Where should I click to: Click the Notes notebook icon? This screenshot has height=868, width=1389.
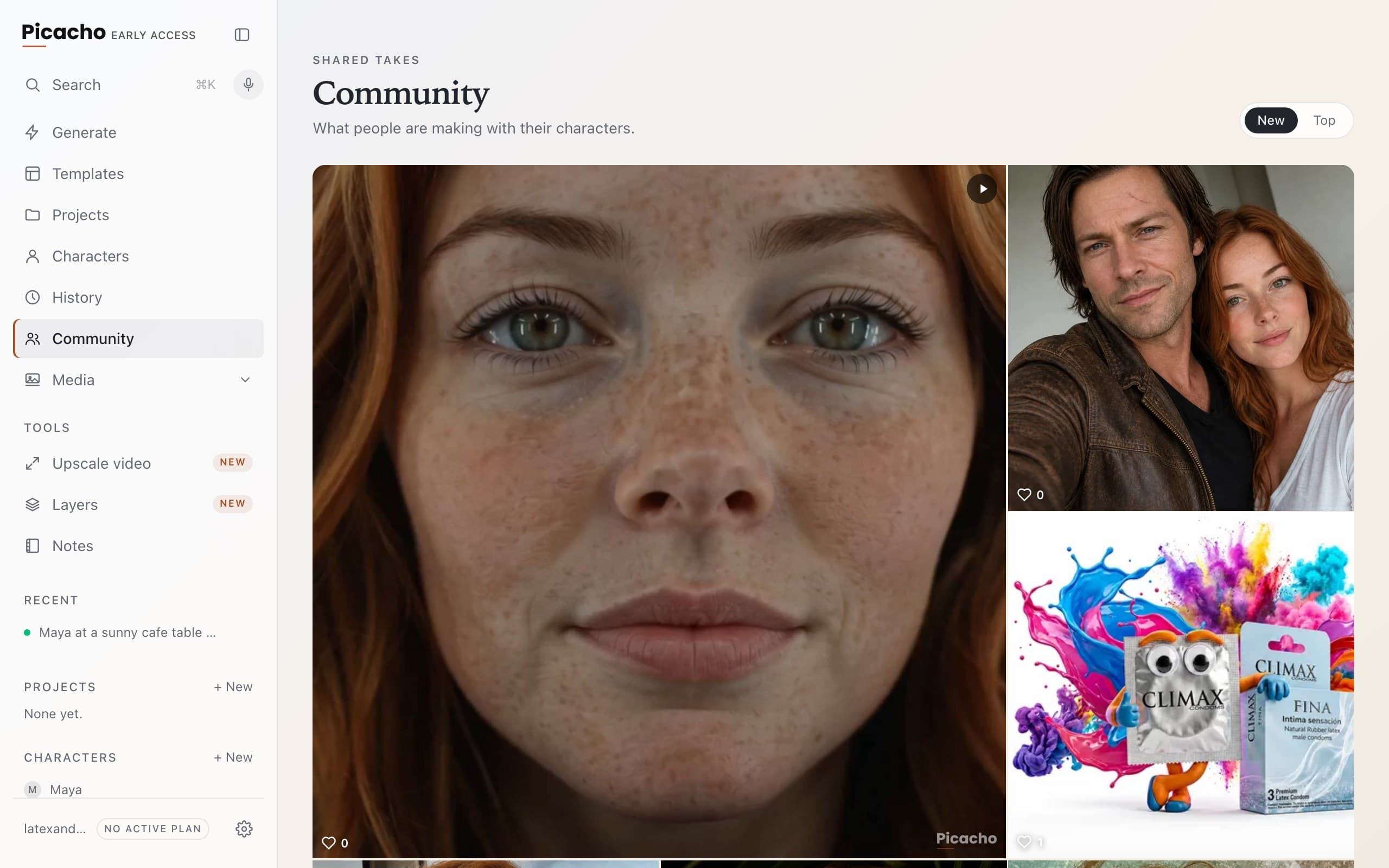point(32,546)
